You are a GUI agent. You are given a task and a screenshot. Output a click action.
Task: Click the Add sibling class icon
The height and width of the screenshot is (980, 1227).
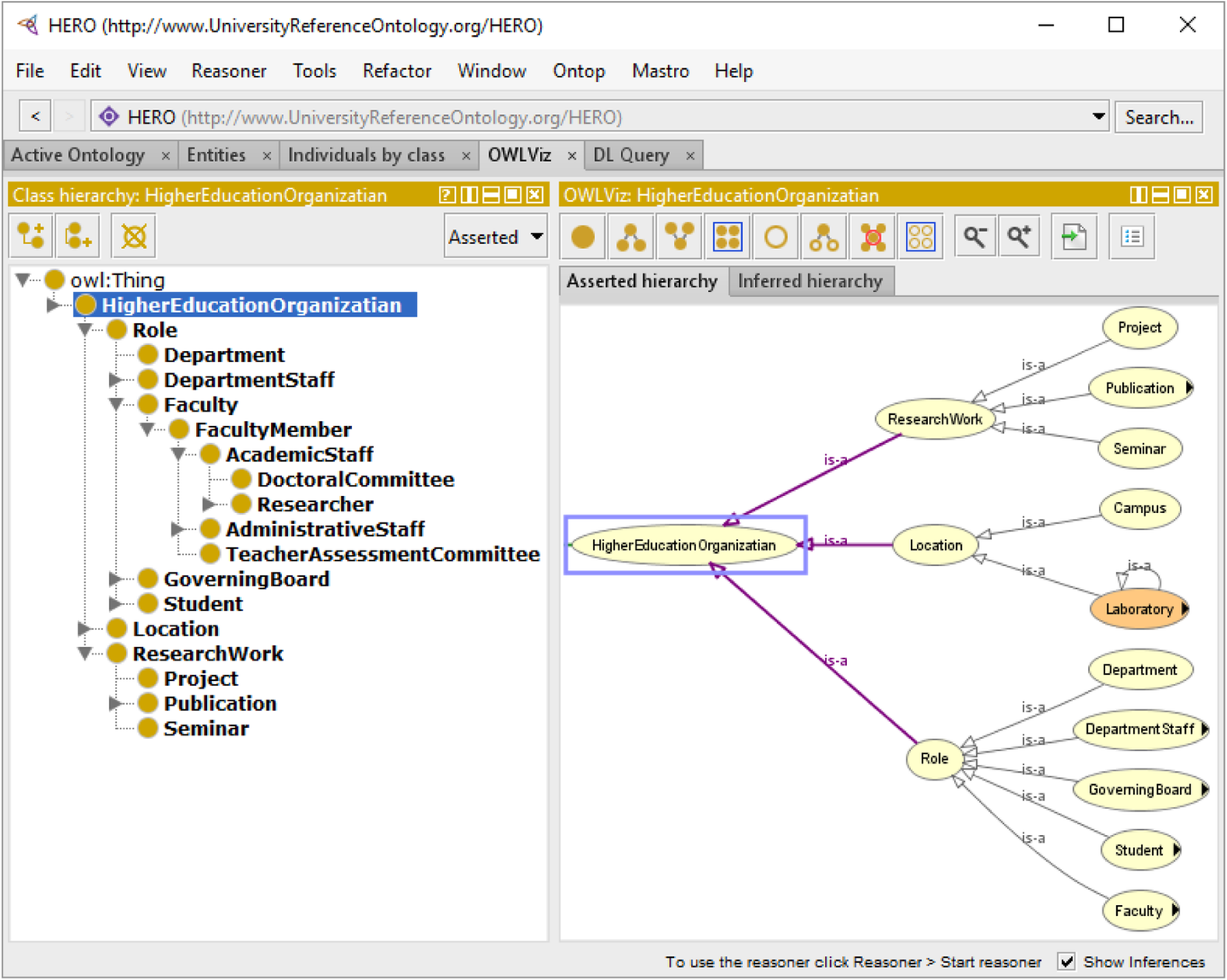78,236
